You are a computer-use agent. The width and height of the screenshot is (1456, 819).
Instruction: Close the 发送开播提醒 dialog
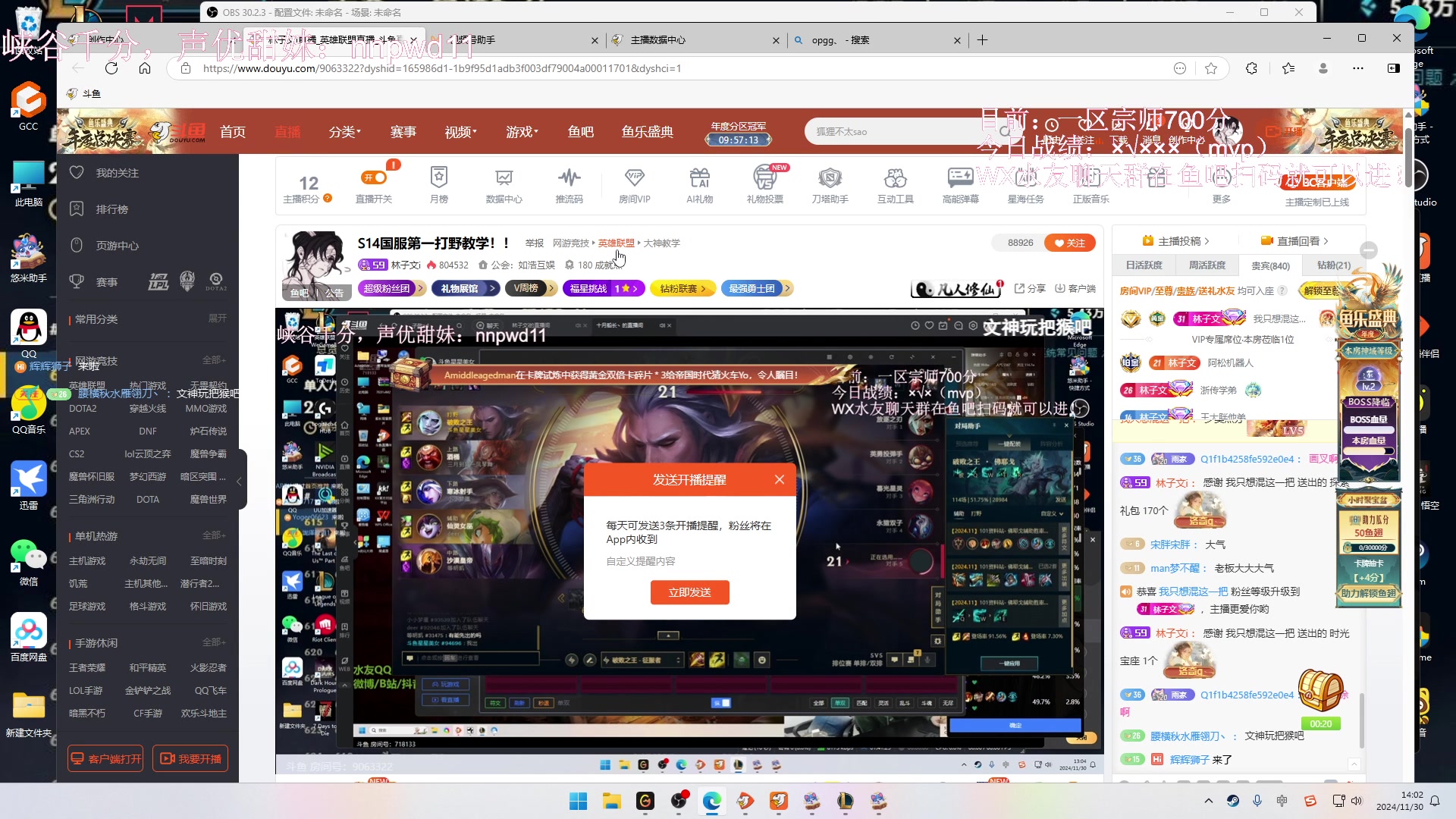pos(780,479)
